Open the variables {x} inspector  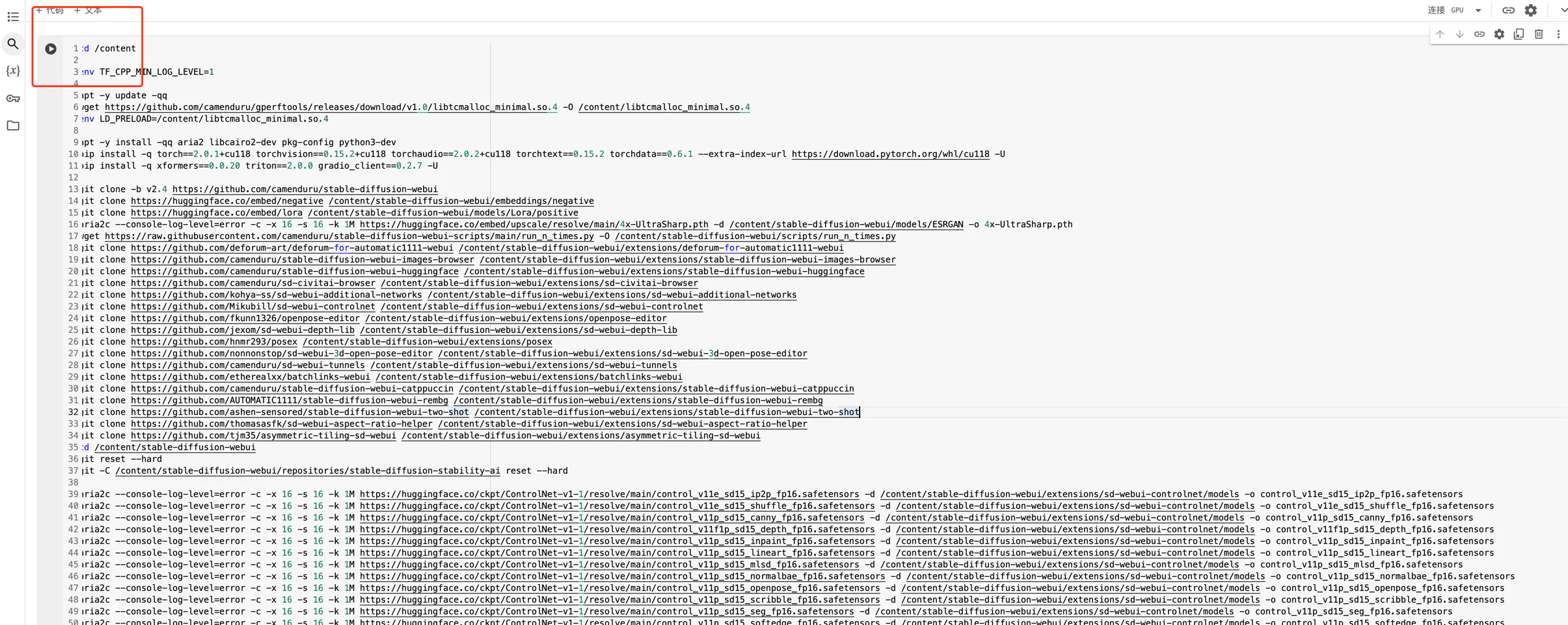pyautogui.click(x=13, y=71)
